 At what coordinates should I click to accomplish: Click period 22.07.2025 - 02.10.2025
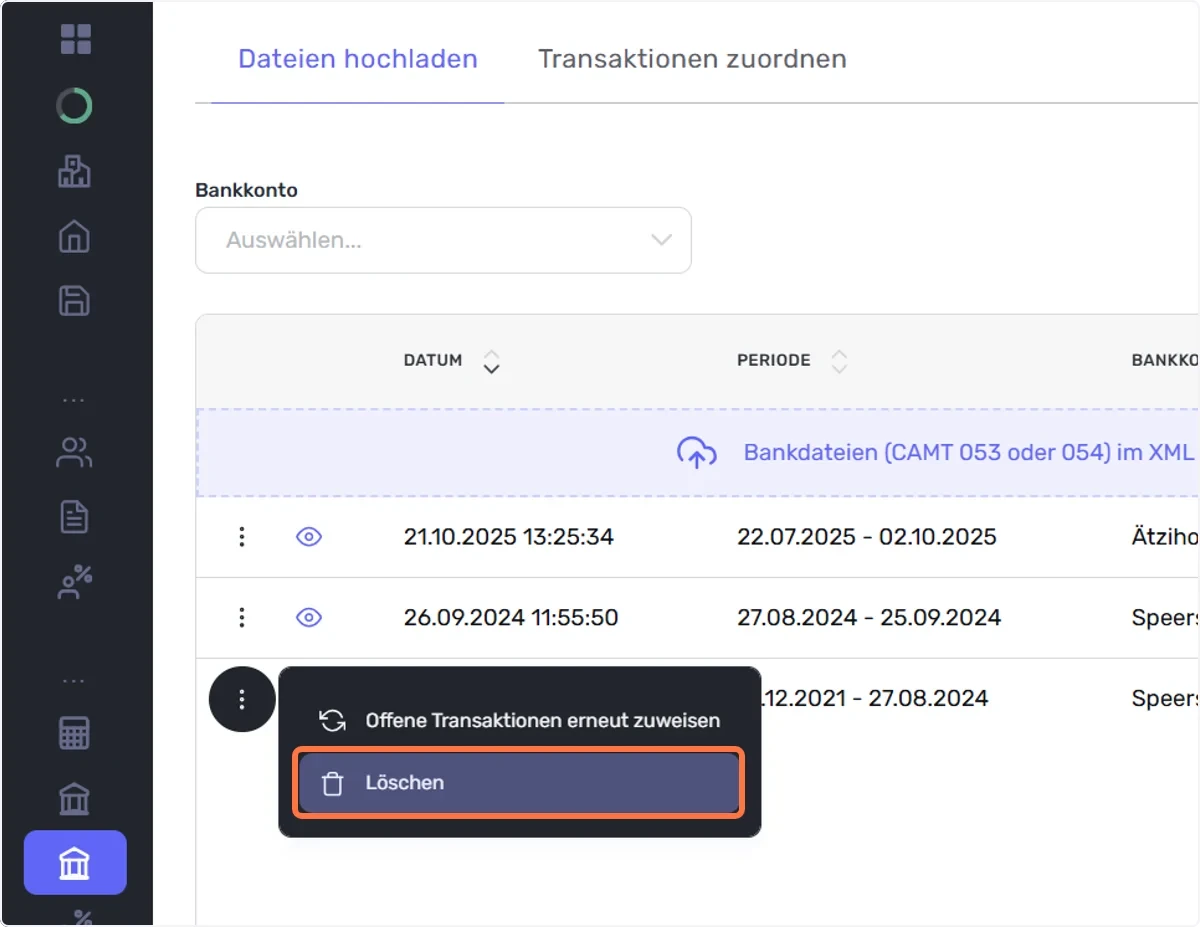point(867,537)
